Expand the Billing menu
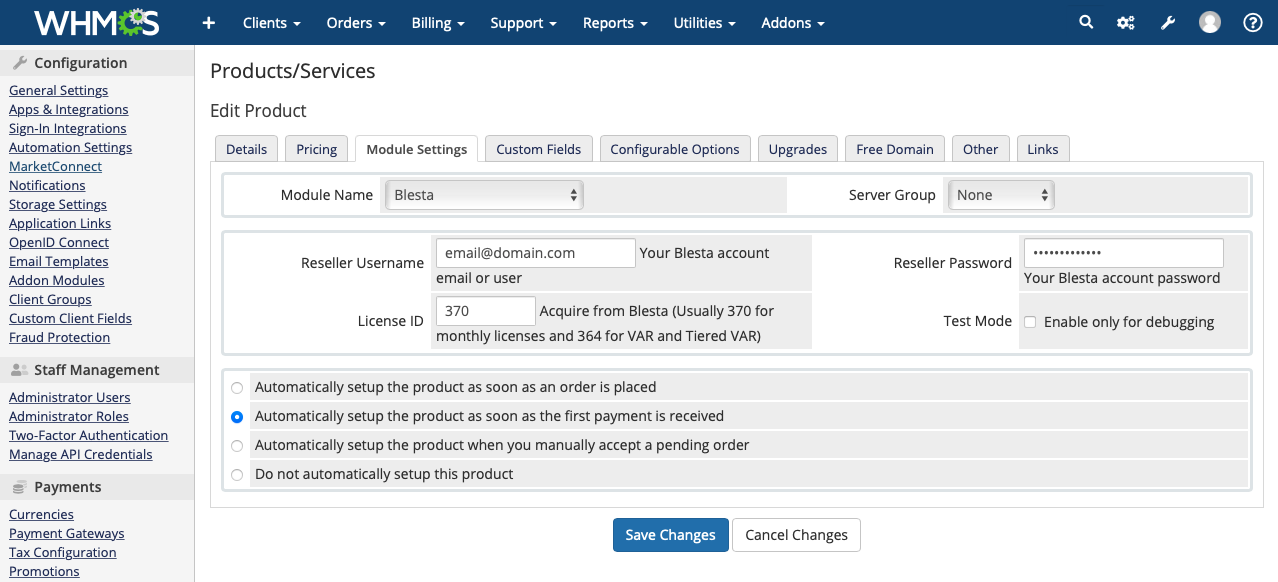1278x582 pixels. tap(438, 22)
